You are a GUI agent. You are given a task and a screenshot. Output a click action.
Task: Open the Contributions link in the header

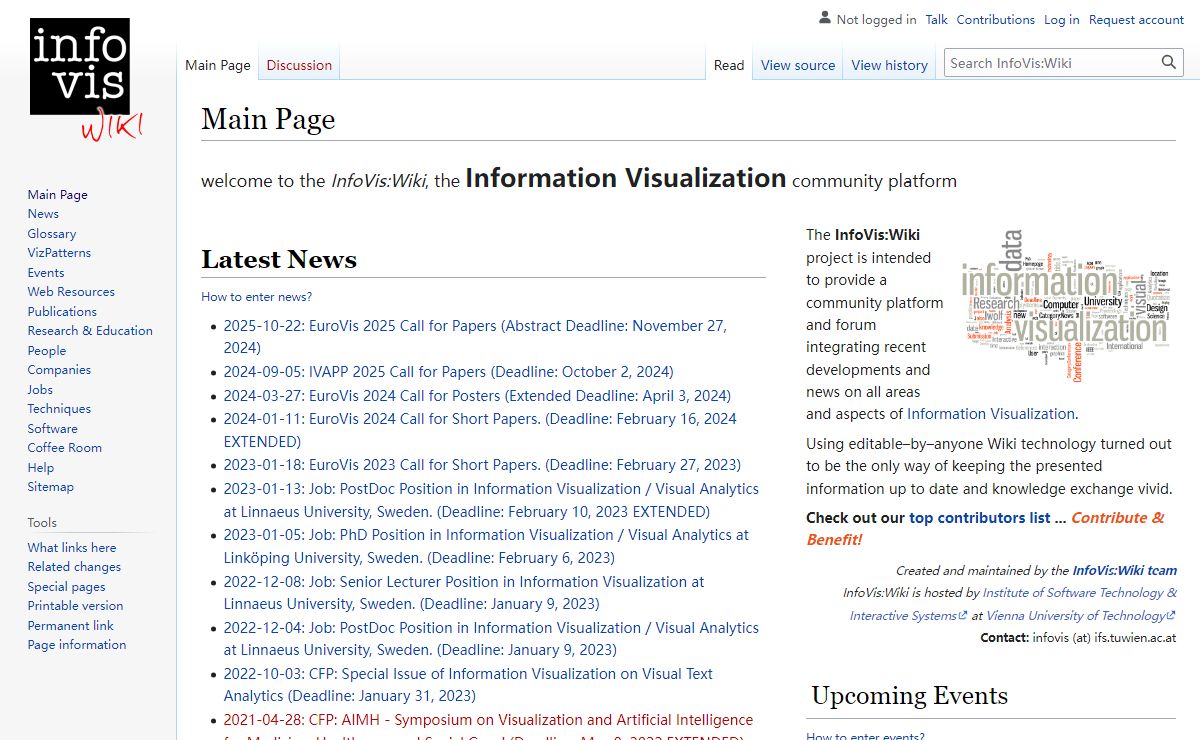pyautogui.click(x=996, y=19)
